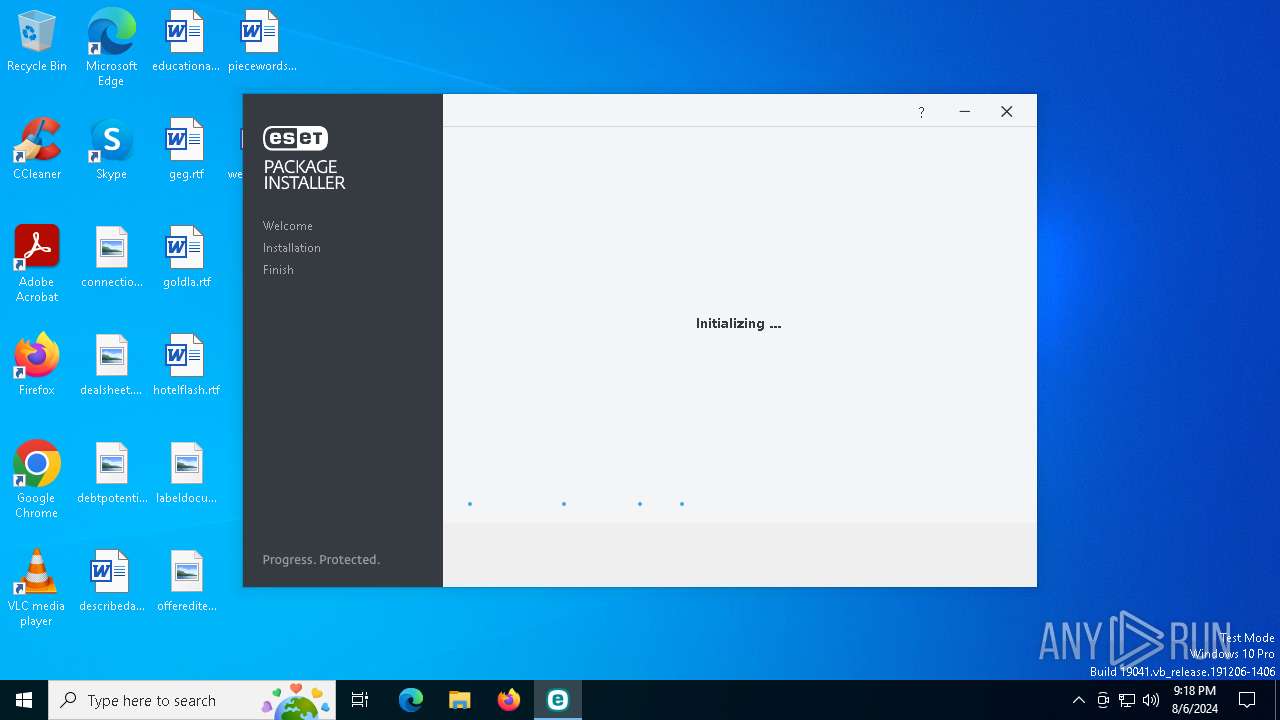The width and height of the screenshot is (1280, 720).
Task: Open the Firefox desktop shortcut
Action: [37, 366]
